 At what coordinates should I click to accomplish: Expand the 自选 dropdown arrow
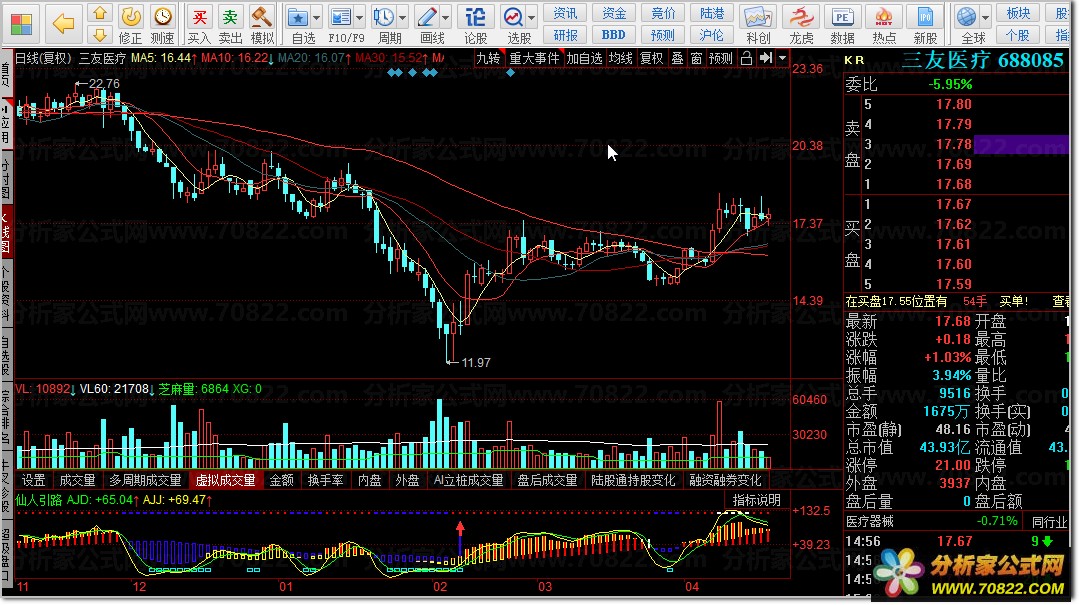[x=316, y=18]
